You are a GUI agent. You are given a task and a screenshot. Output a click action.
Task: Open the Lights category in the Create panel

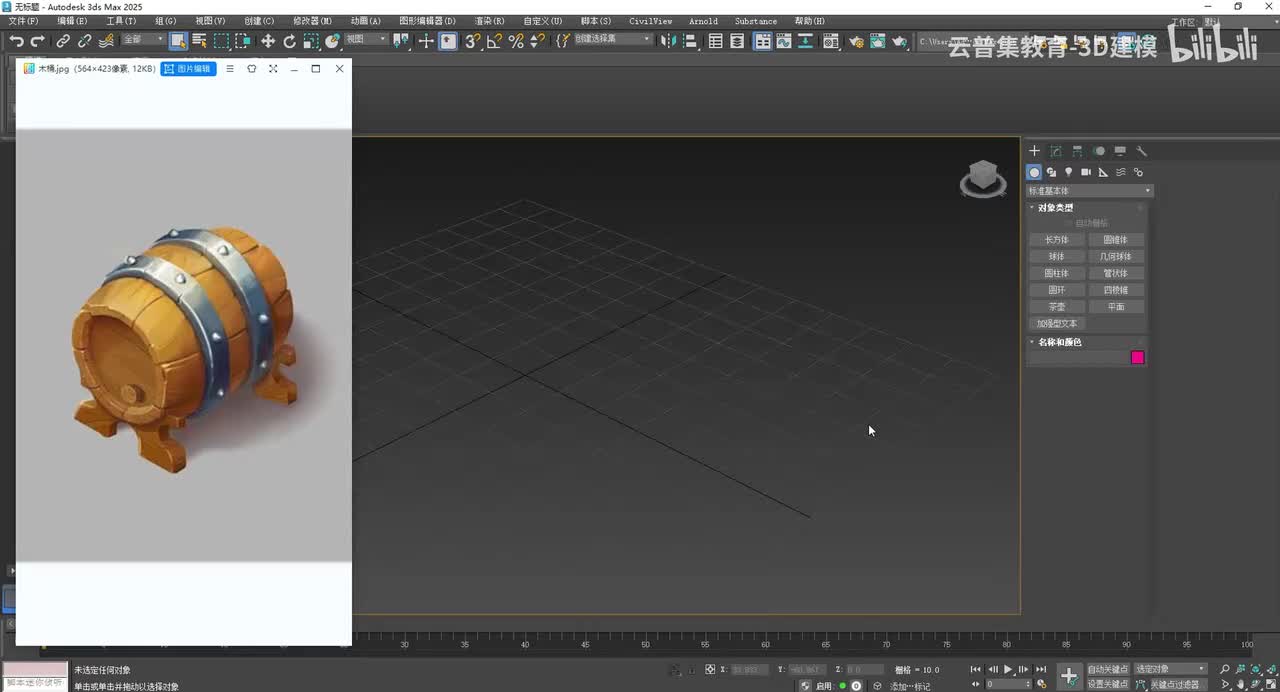[x=1068, y=172]
